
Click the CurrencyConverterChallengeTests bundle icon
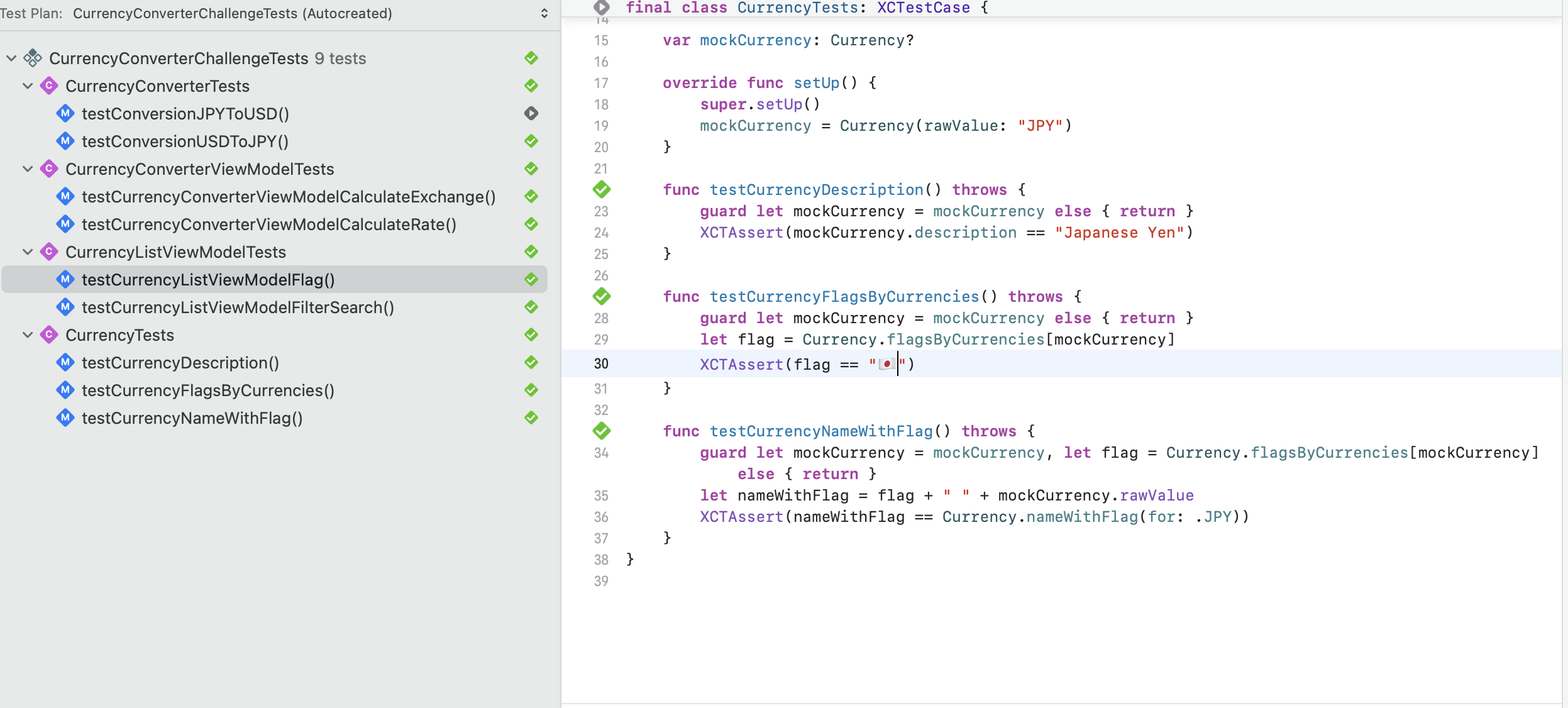[33, 58]
